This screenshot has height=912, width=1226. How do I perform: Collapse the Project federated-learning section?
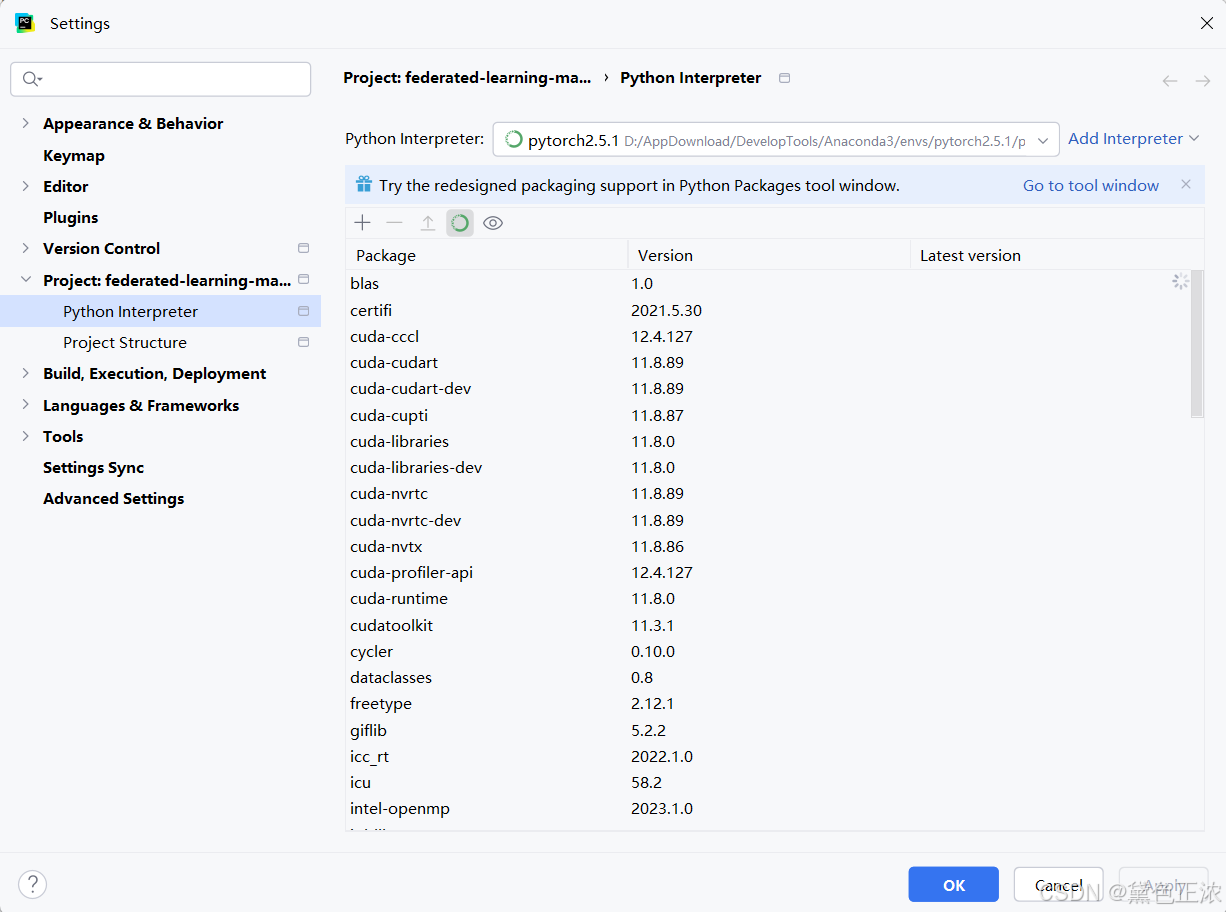pos(26,280)
